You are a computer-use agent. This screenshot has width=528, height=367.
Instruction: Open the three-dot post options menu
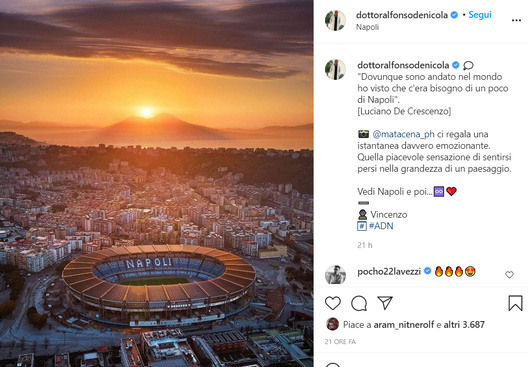point(516,21)
